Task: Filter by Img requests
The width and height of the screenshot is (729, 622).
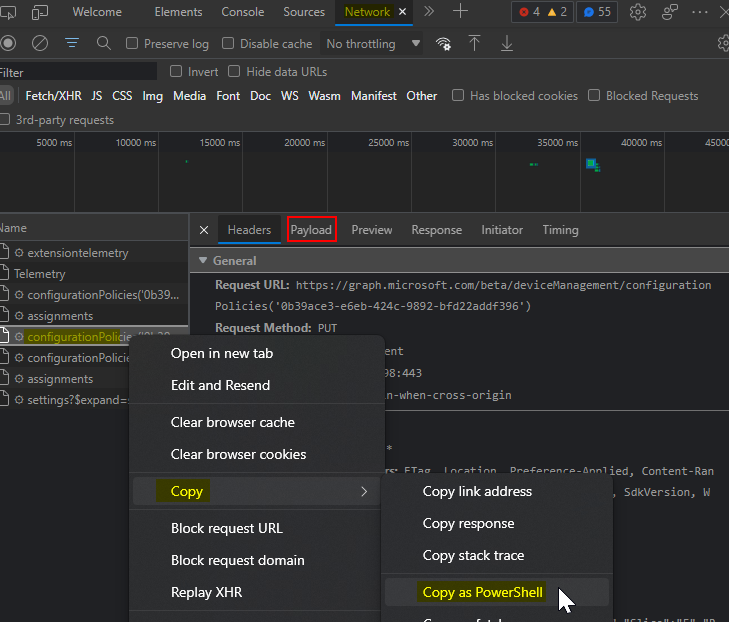Action: [152, 96]
